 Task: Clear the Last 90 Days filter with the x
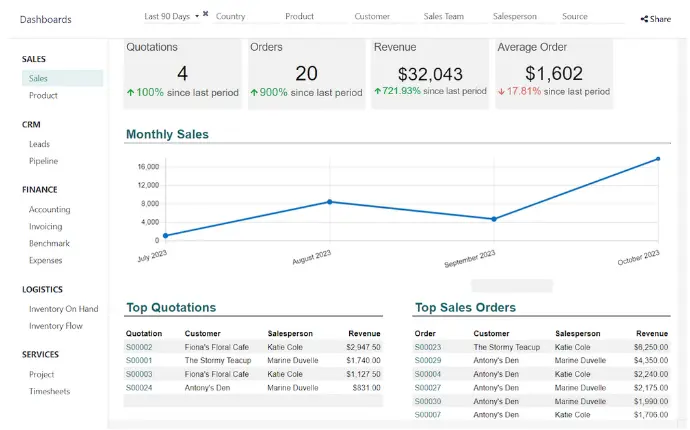tap(206, 14)
